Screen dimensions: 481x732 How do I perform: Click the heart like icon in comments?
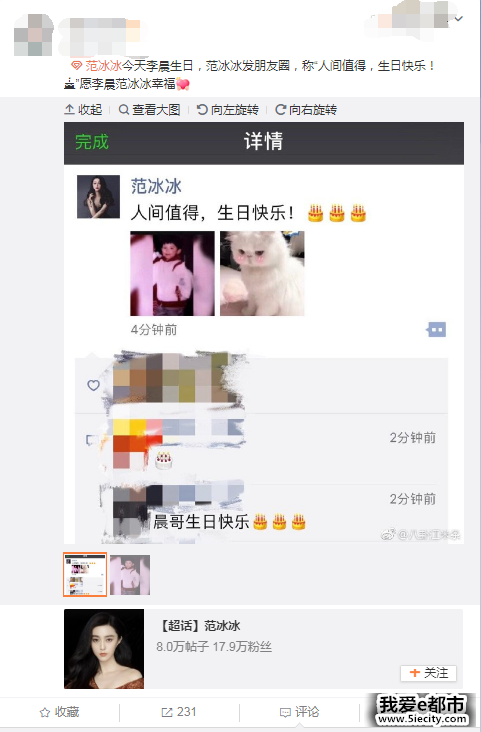[93, 385]
